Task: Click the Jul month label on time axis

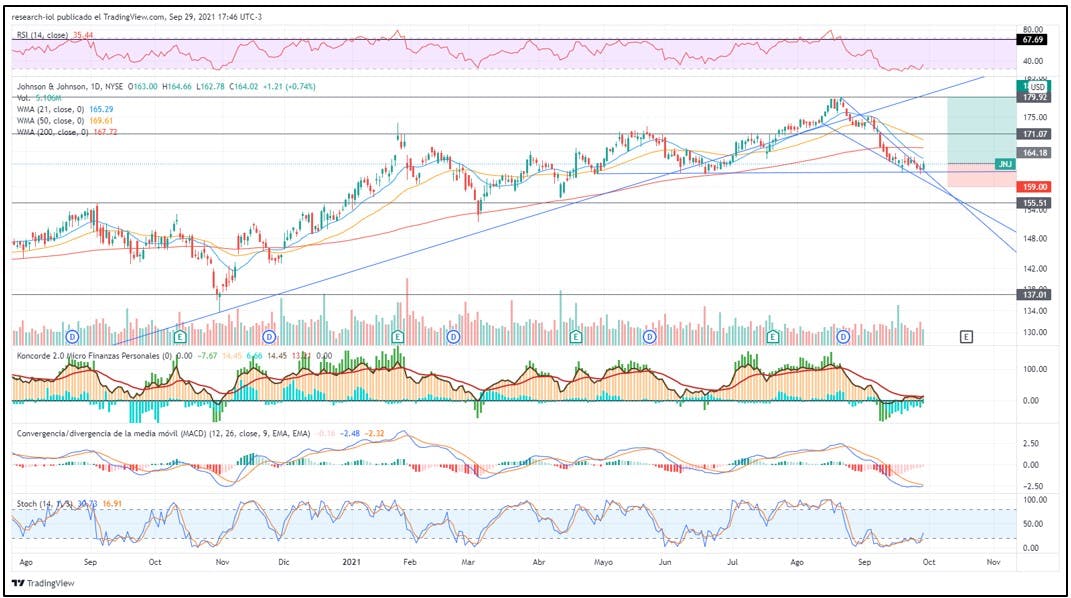Action: (732, 563)
